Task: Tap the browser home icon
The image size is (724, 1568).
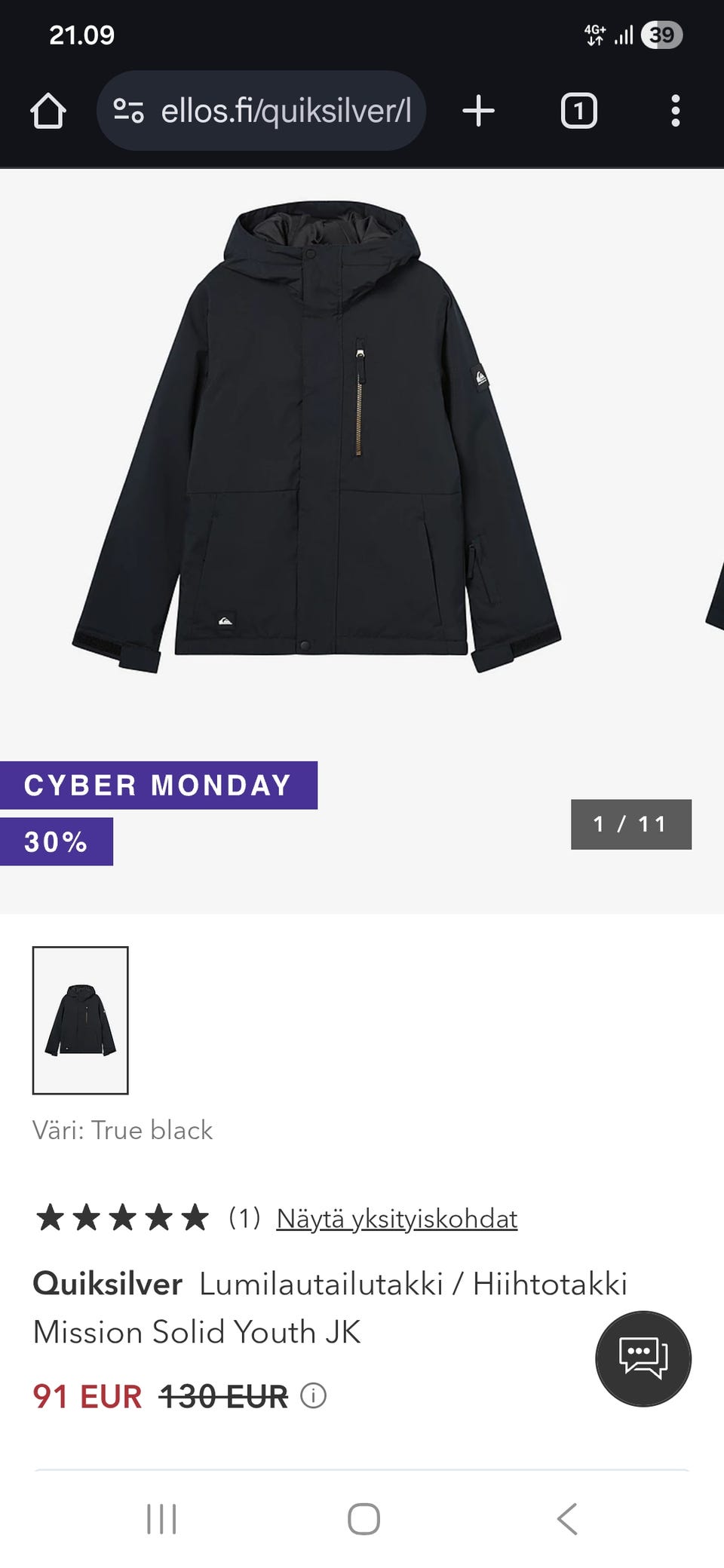Action: pos(48,111)
